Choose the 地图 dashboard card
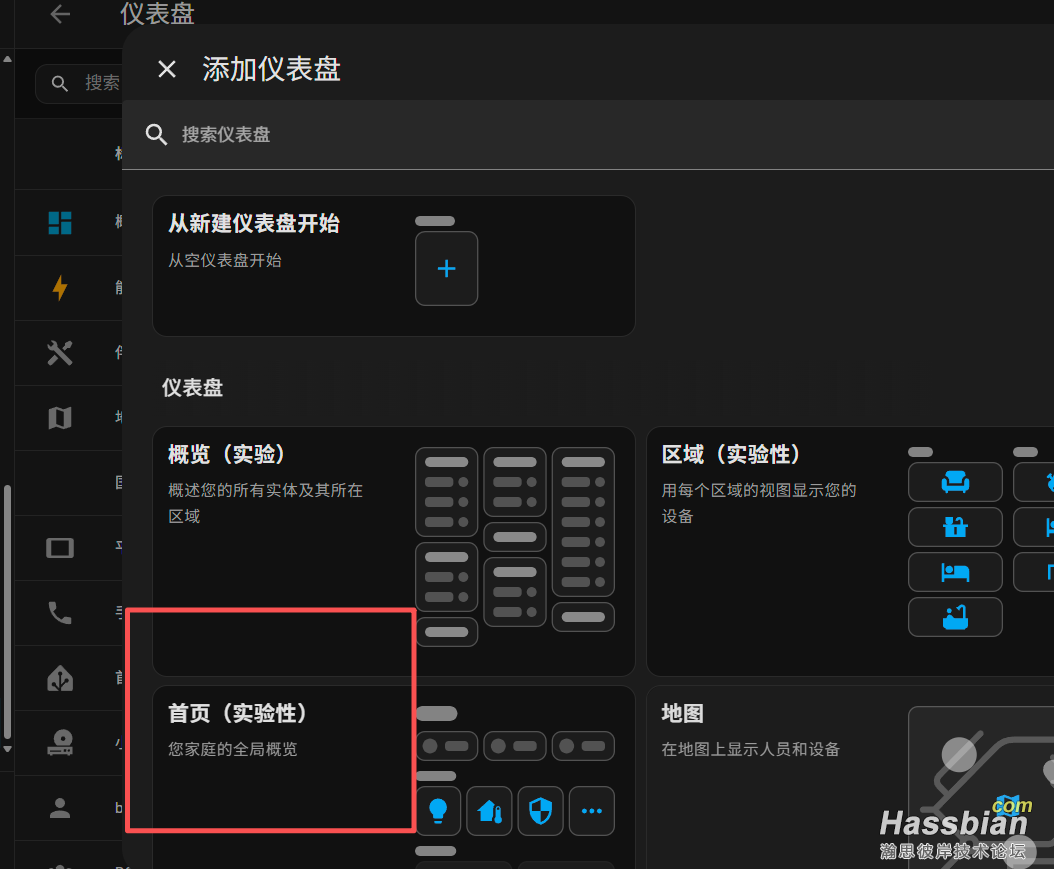1054x869 pixels. pyautogui.click(x=850, y=778)
